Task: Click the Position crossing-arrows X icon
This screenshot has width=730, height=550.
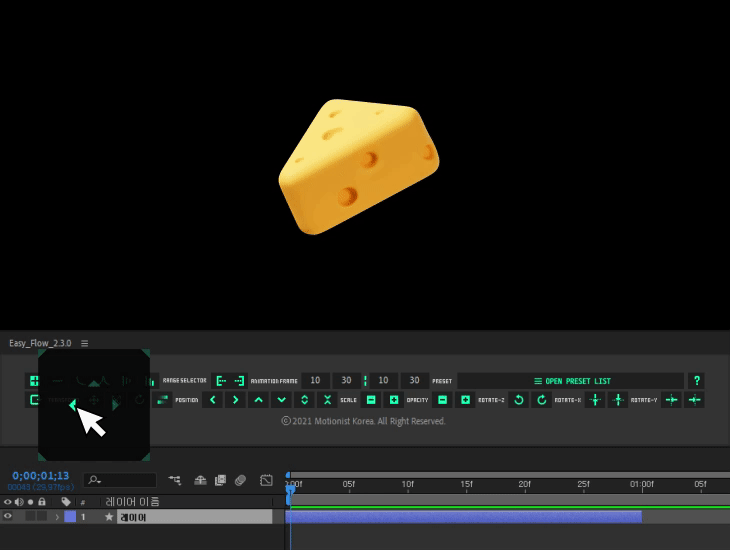Action: coord(327,400)
